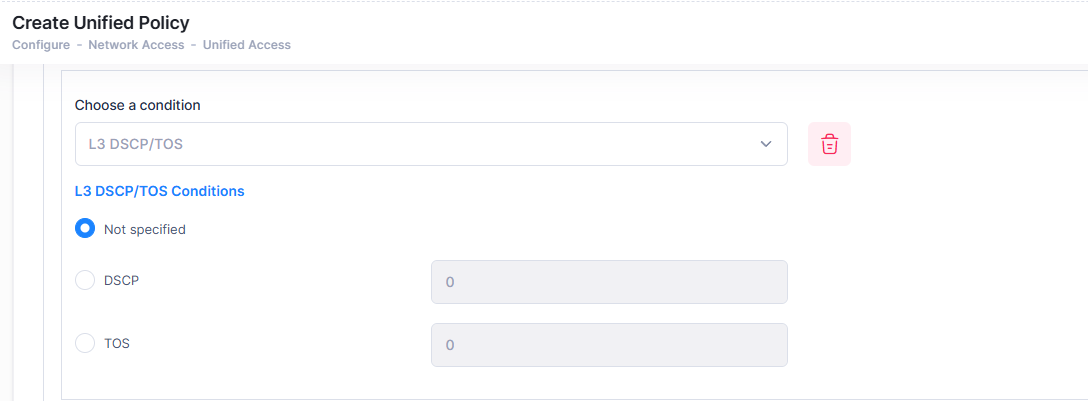Focus the DSCP value input field
The image size is (1088, 401).
coord(609,282)
